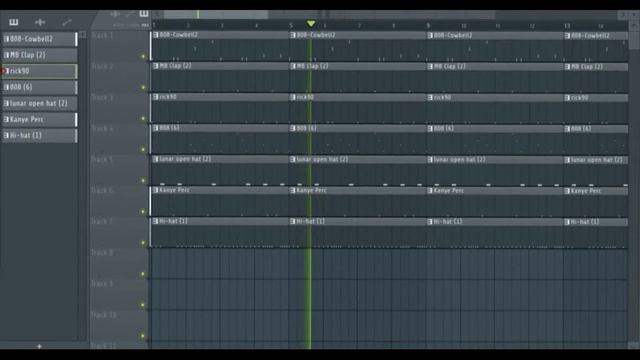Mute Track 1 with its green dot
This screenshot has width=640, height=360.
143,56
